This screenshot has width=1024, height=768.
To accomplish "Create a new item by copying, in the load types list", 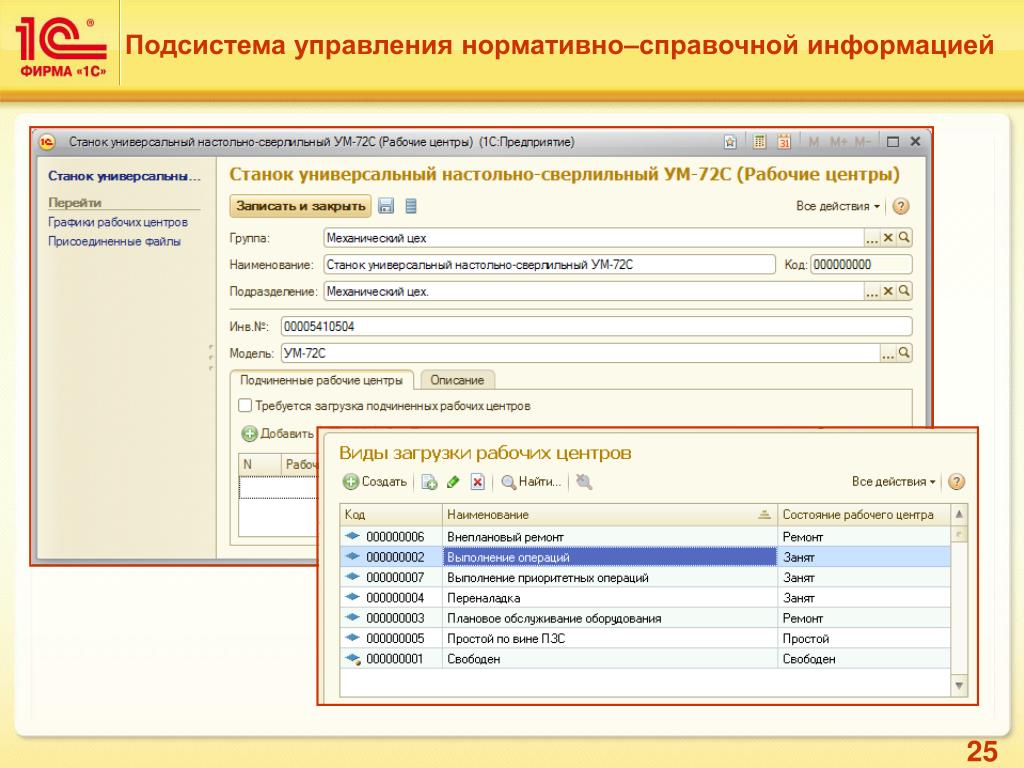I will tap(429, 482).
